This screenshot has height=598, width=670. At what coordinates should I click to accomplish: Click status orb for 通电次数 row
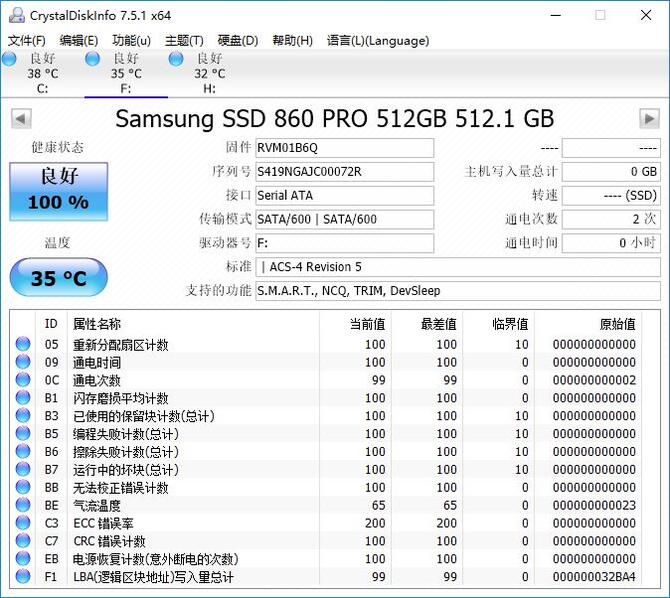click(x=23, y=381)
